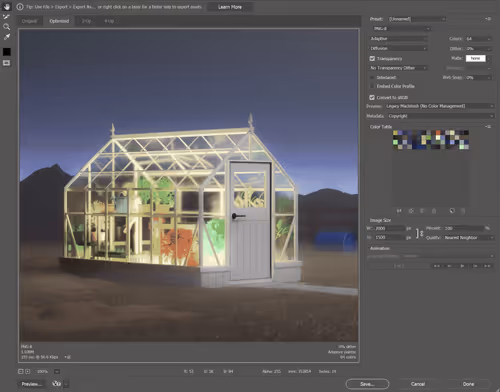
Task: Open the Preview color management dropdown
Action: click(x=440, y=106)
